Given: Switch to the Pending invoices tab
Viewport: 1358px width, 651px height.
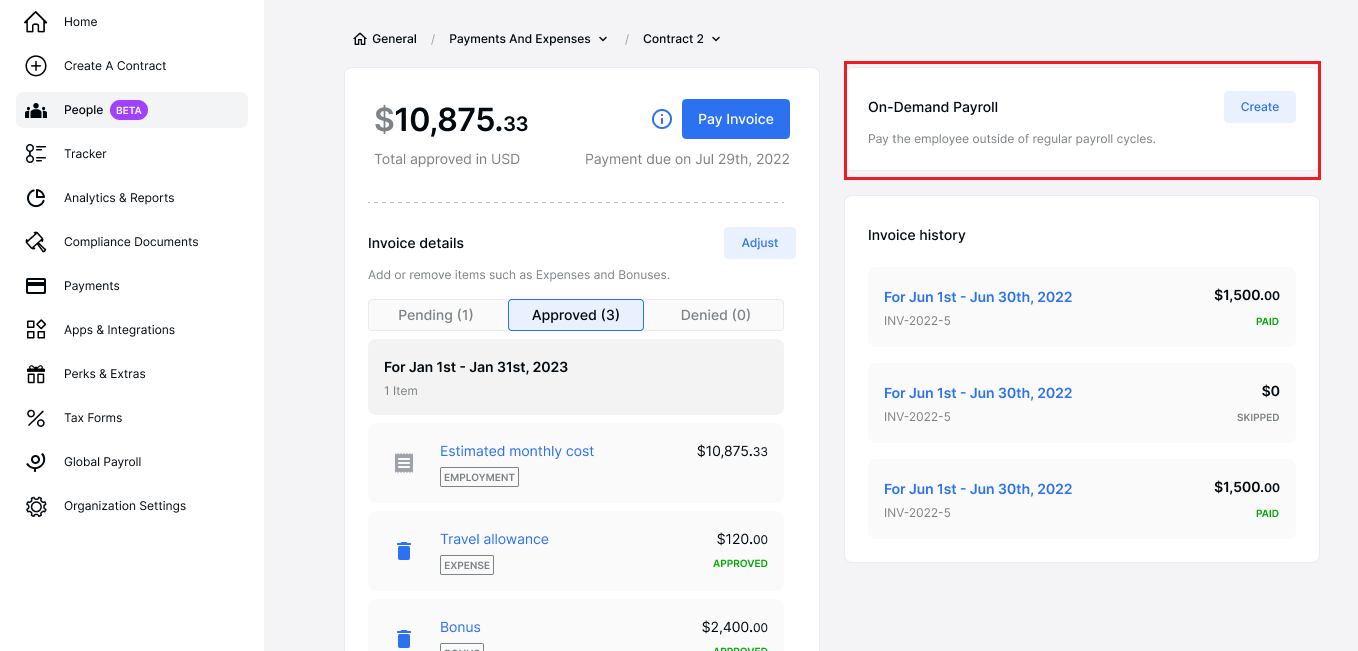Looking at the screenshot, I should [x=437, y=315].
